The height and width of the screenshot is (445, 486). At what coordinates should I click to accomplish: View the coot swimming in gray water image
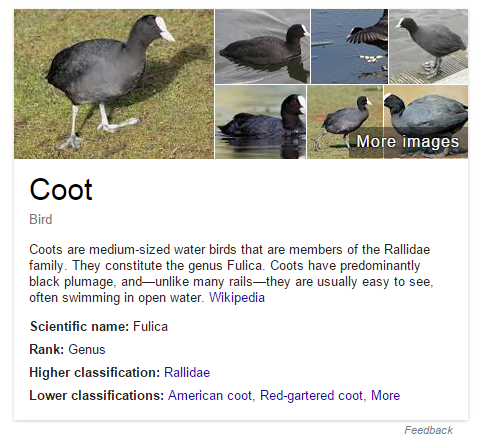pyautogui.click(x=262, y=46)
